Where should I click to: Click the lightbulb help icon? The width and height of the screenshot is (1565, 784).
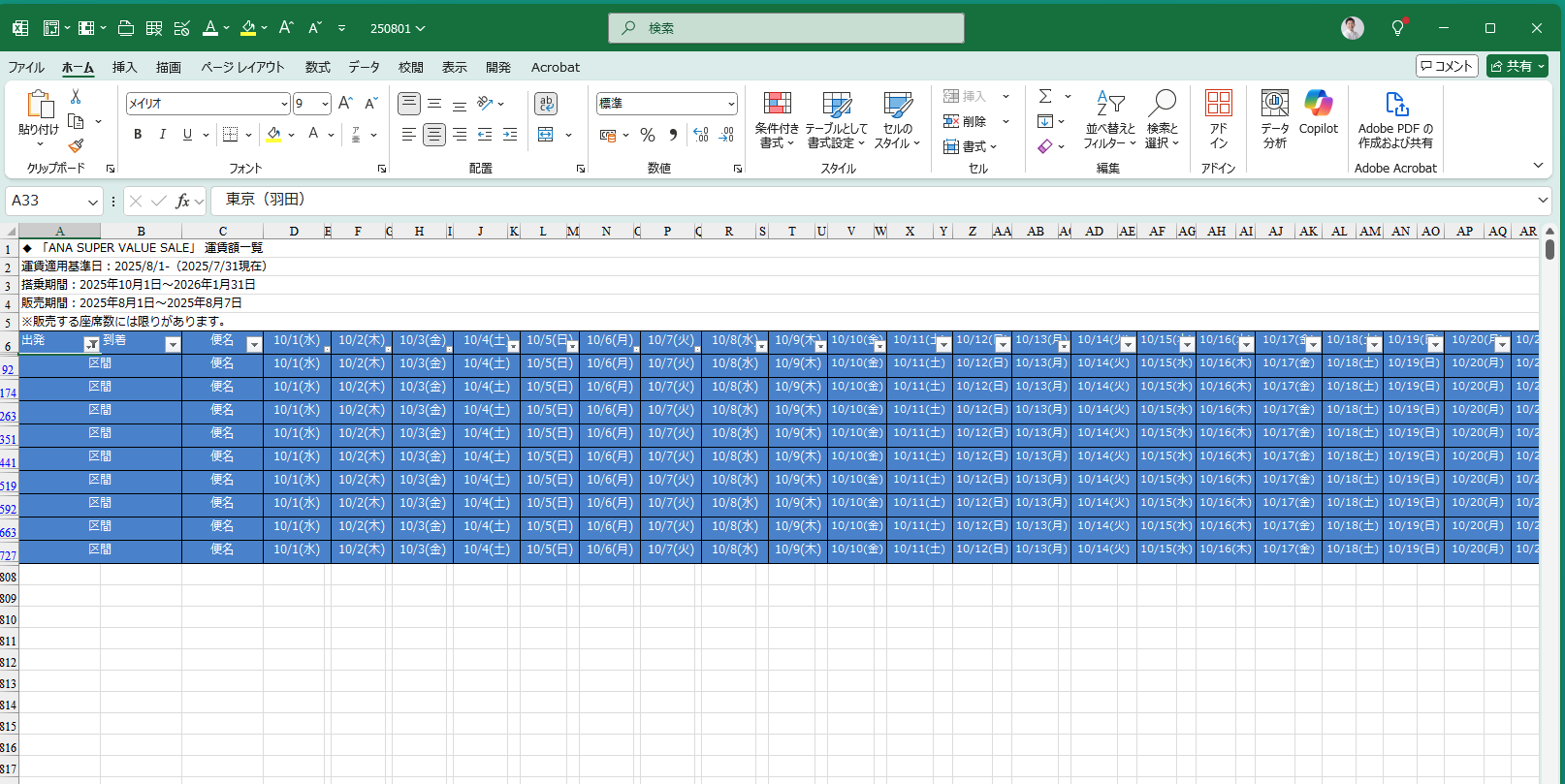(x=1397, y=28)
